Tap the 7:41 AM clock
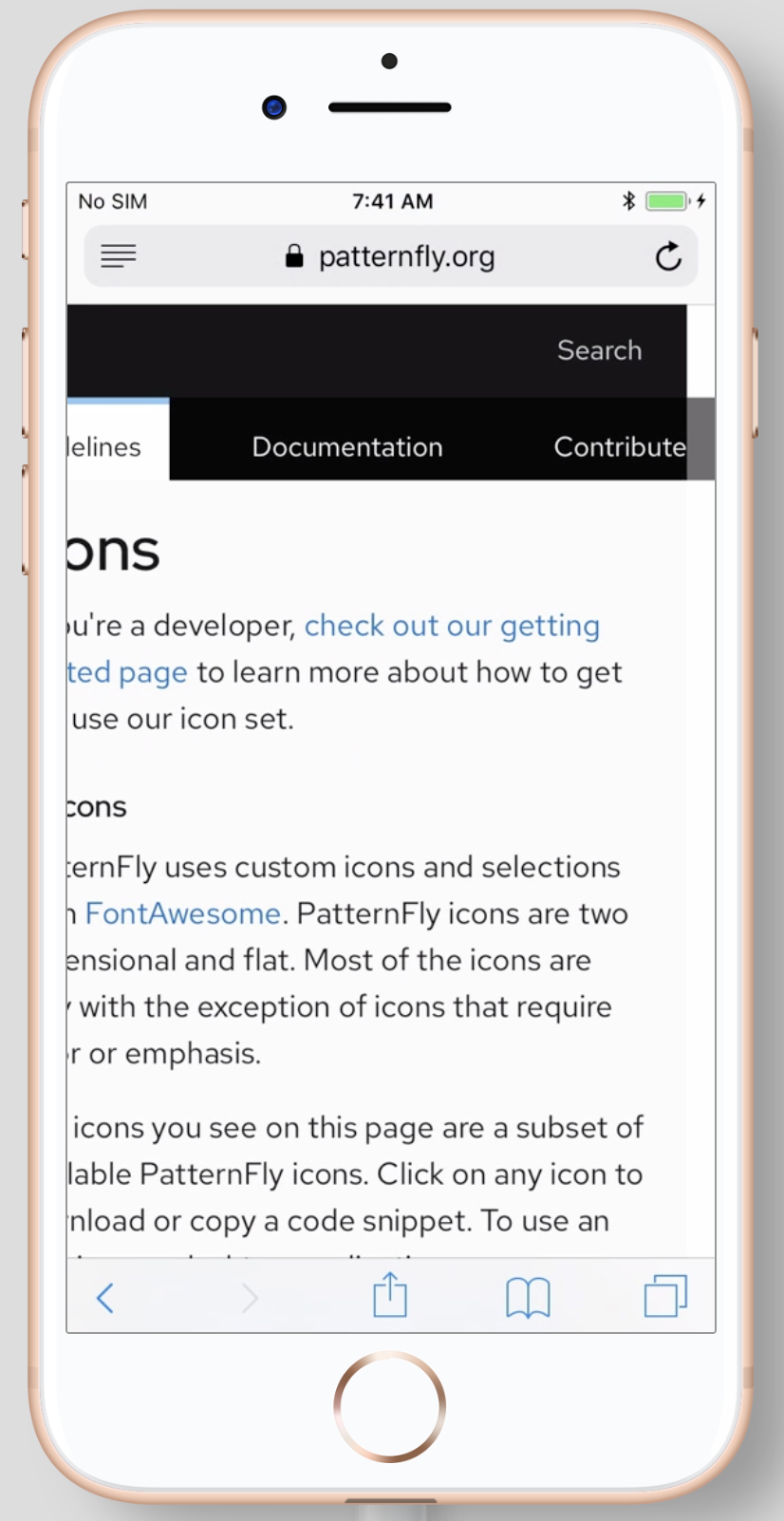The height and width of the screenshot is (1521, 784). point(392,201)
